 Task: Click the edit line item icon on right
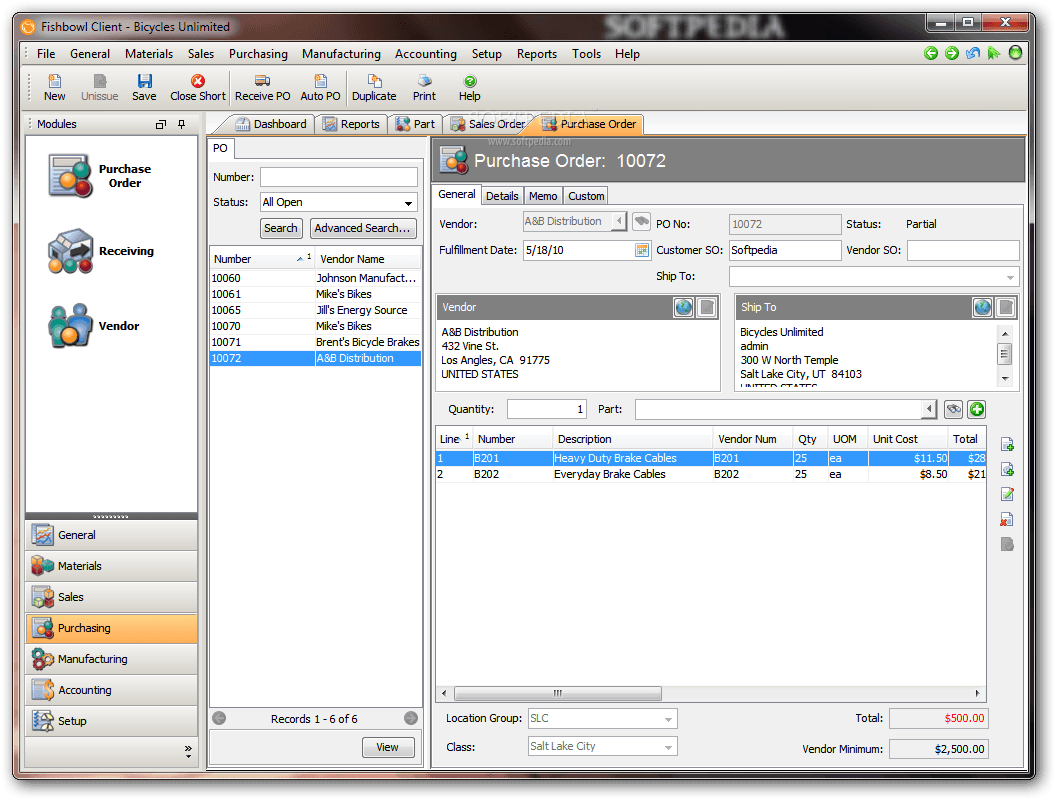[1008, 494]
